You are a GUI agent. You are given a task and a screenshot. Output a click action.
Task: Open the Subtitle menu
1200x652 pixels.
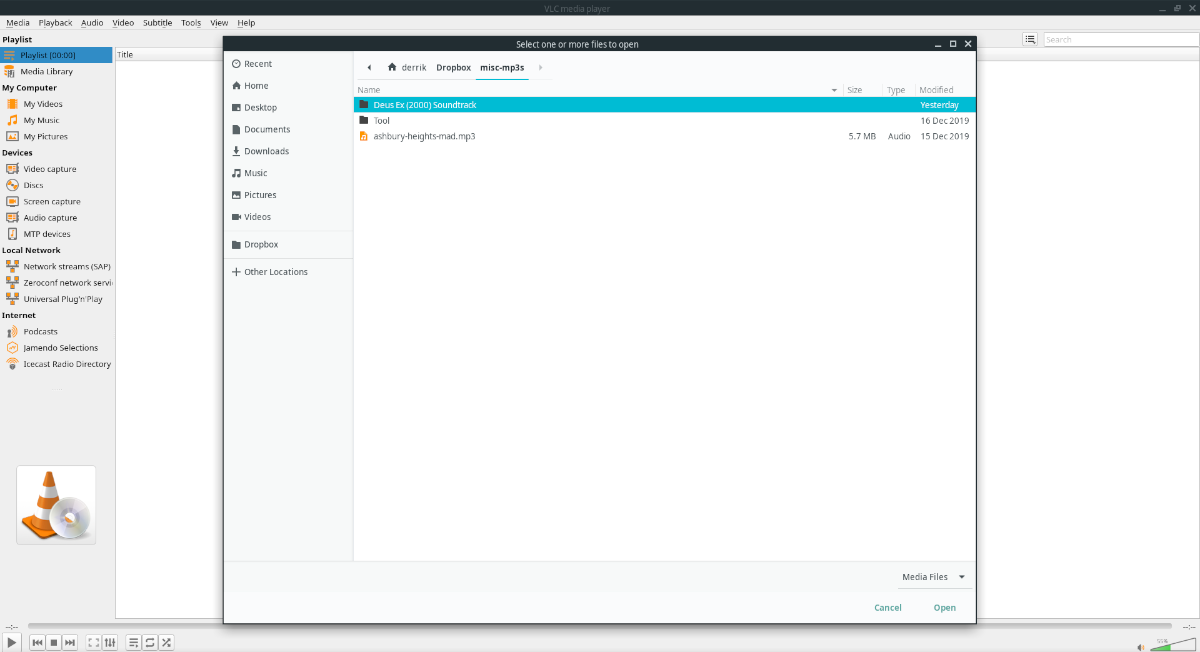coord(157,22)
